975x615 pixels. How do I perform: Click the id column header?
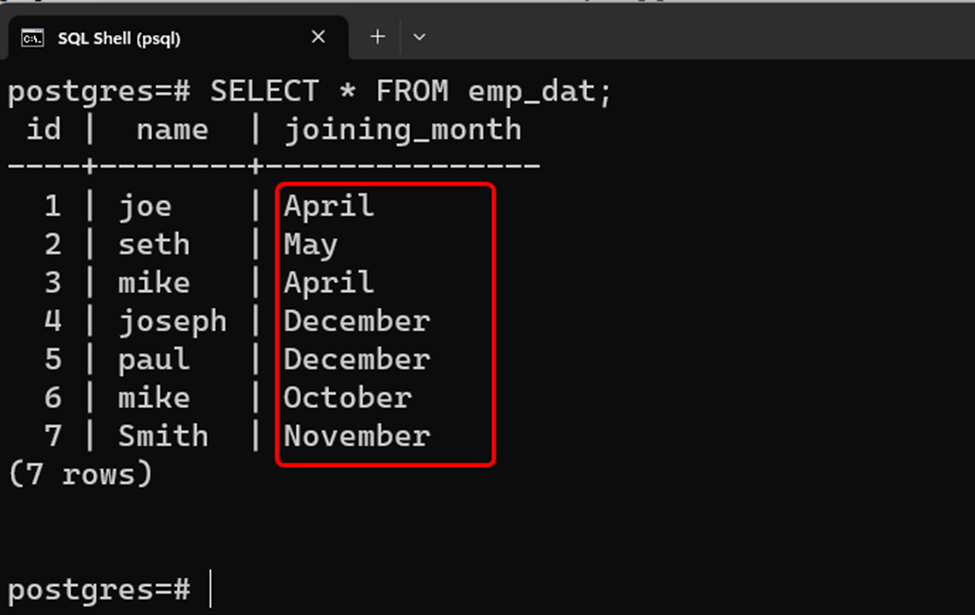point(44,130)
